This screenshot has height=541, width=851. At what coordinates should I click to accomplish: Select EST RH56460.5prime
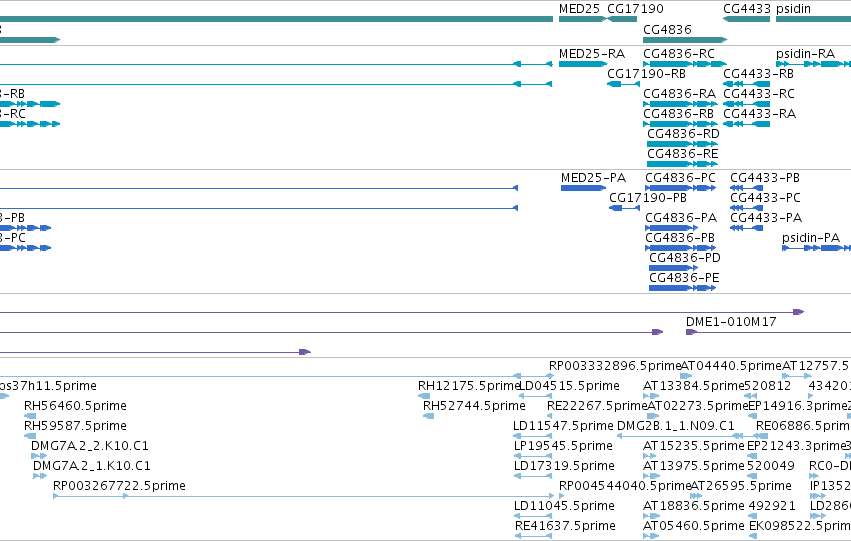pyautogui.click(x=75, y=406)
